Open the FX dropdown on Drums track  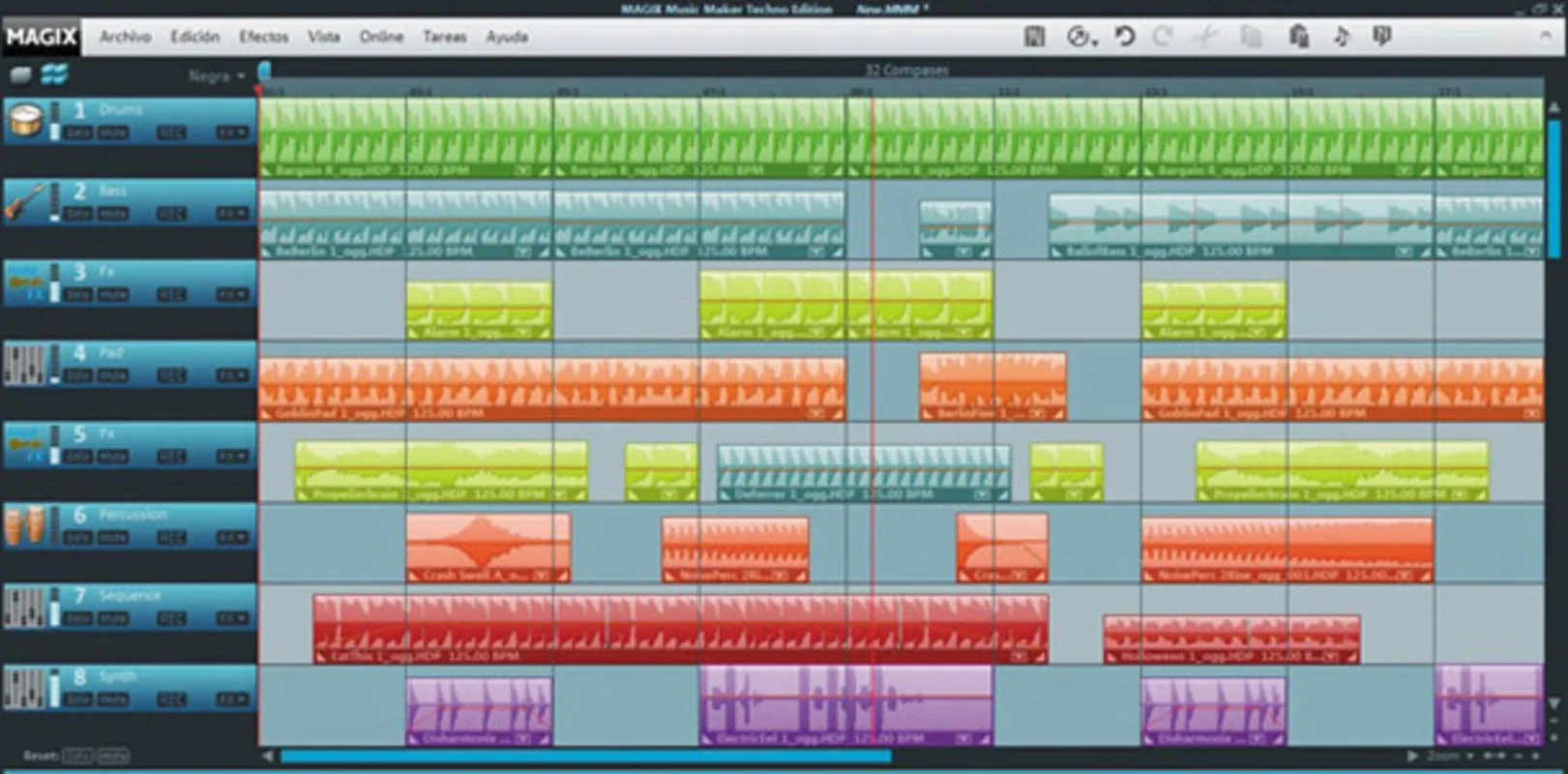pyautogui.click(x=232, y=133)
